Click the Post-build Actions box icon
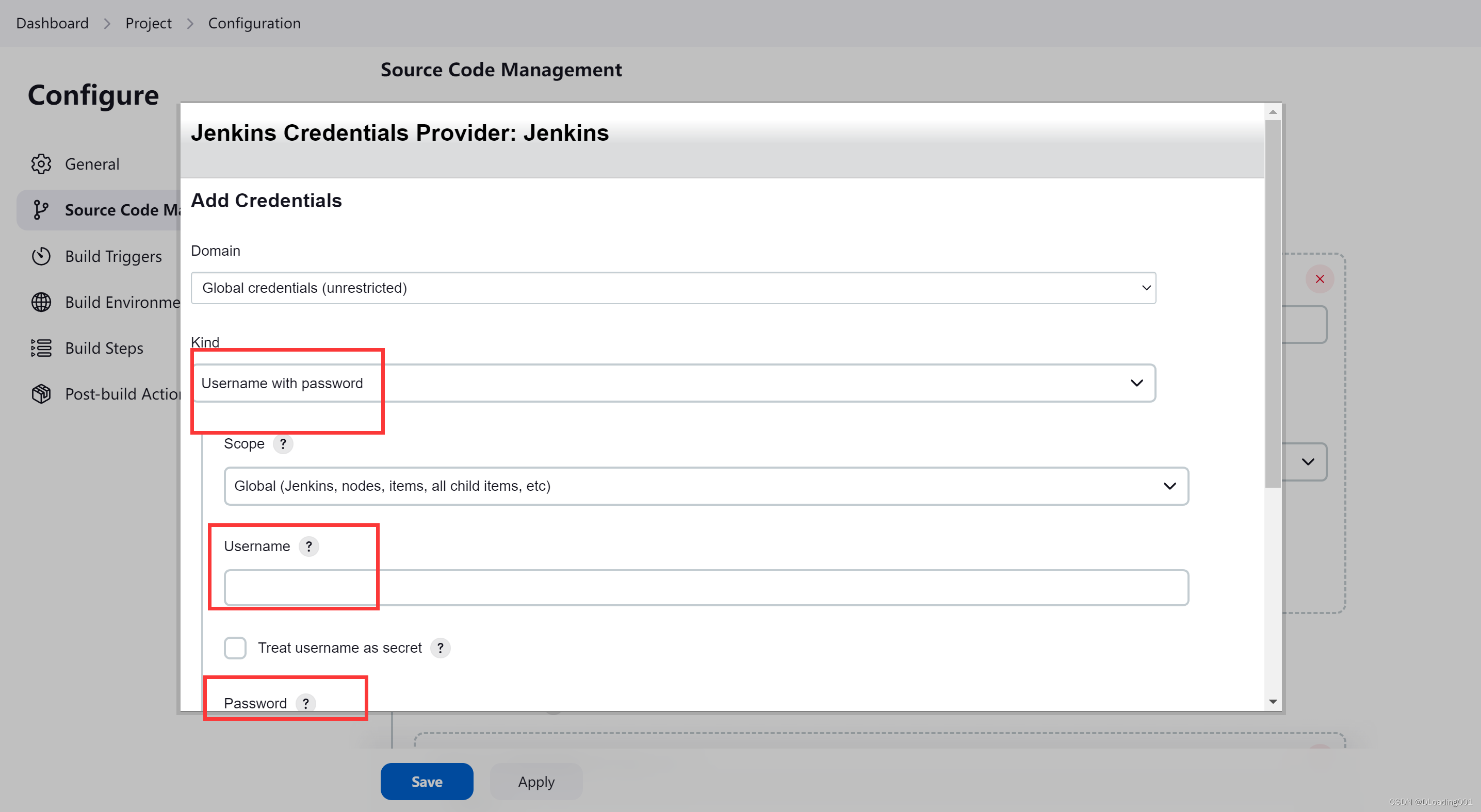The width and height of the screenshot is (1481, 812). 41,394
